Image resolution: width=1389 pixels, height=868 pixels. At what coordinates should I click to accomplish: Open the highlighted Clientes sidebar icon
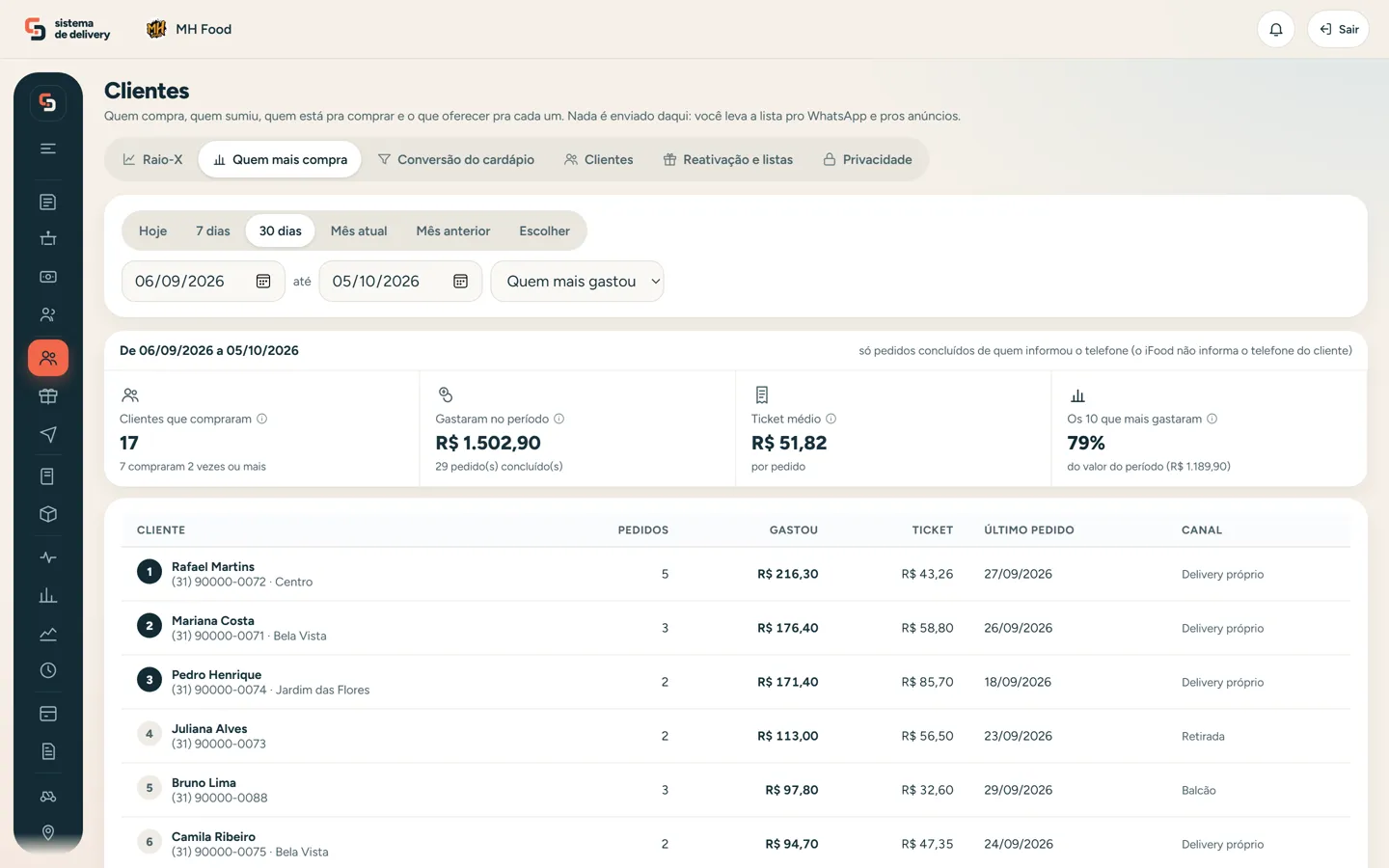(x=48, y=358)
